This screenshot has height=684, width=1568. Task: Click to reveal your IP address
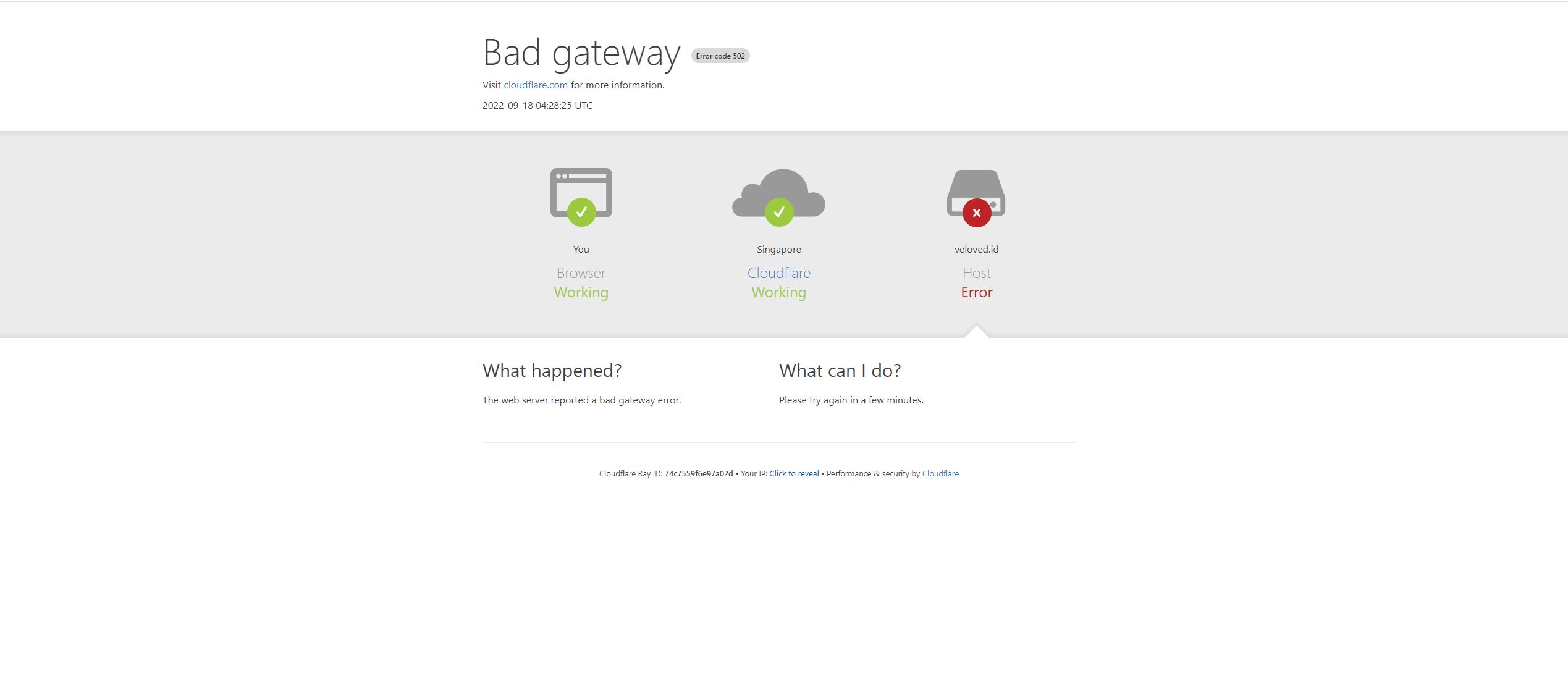click(794, 474)
